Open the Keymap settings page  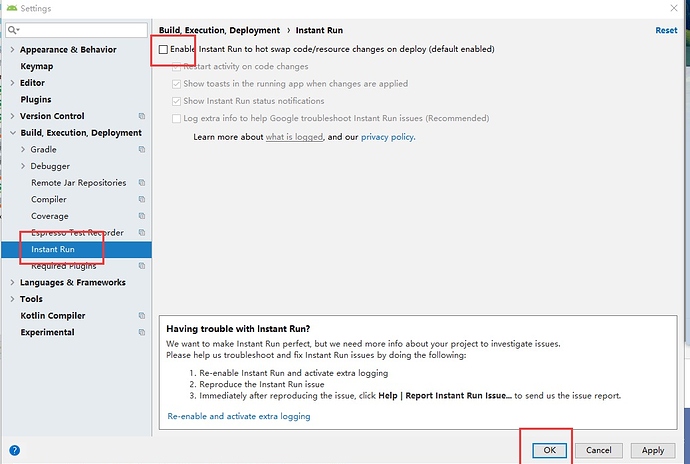tap(37, 66)
